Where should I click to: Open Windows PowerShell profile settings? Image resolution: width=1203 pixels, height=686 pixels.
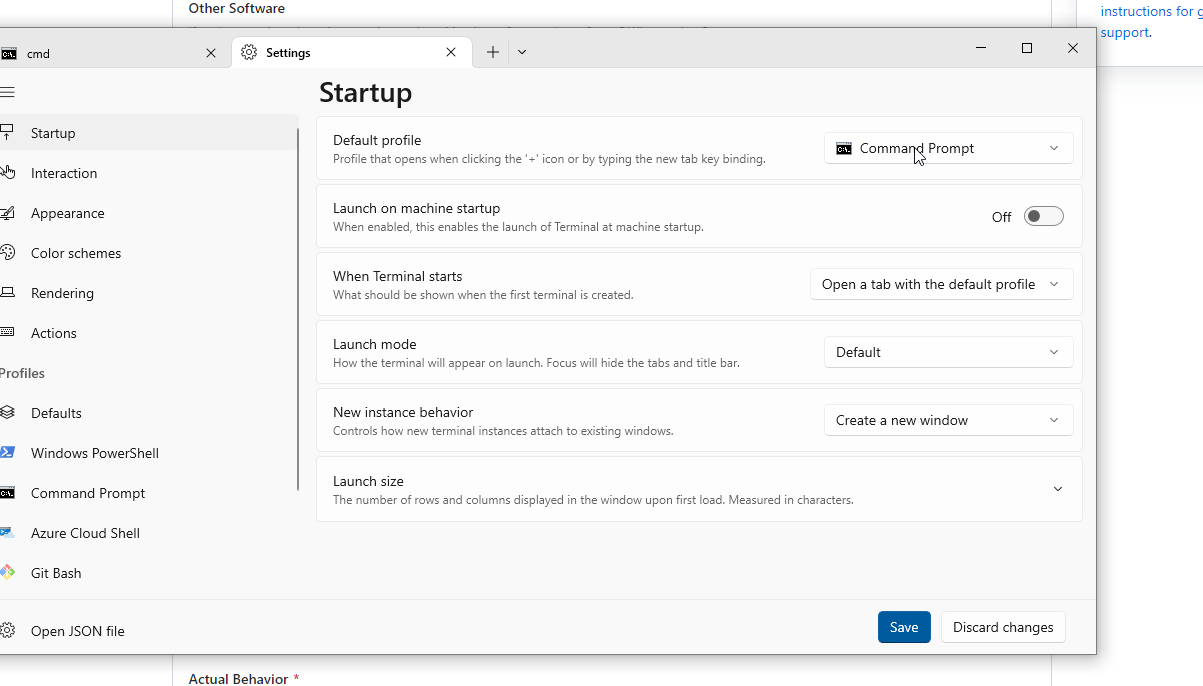pos(149,453)
